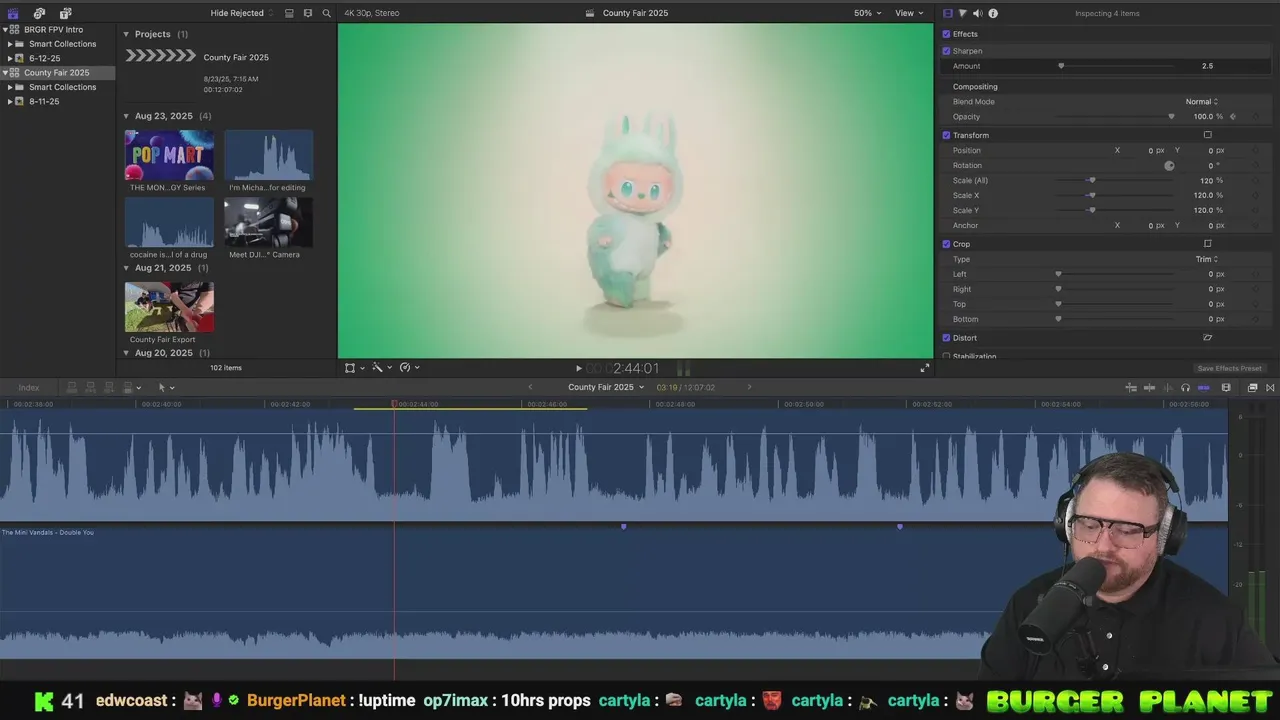Switch to the Info inspector icon
Viewport: 1280px width, 720px height.
click(x=993, y=13)
